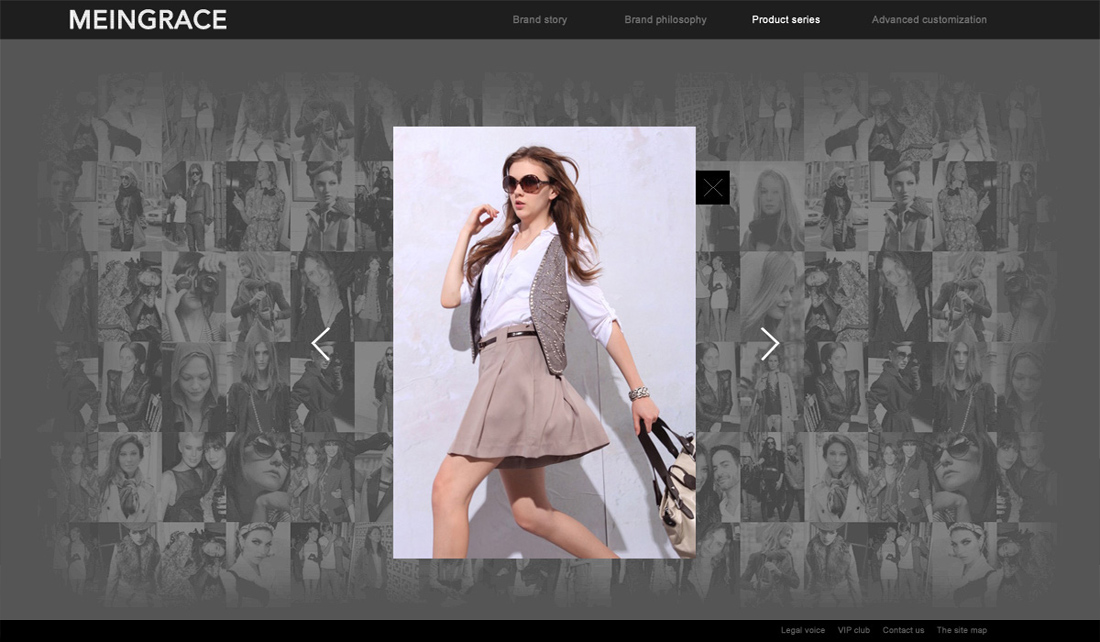The width and height of the screenshot is (1100, 642).
Task: Select blonde woman thumbnail beside the close button
Action: (773, 206)
